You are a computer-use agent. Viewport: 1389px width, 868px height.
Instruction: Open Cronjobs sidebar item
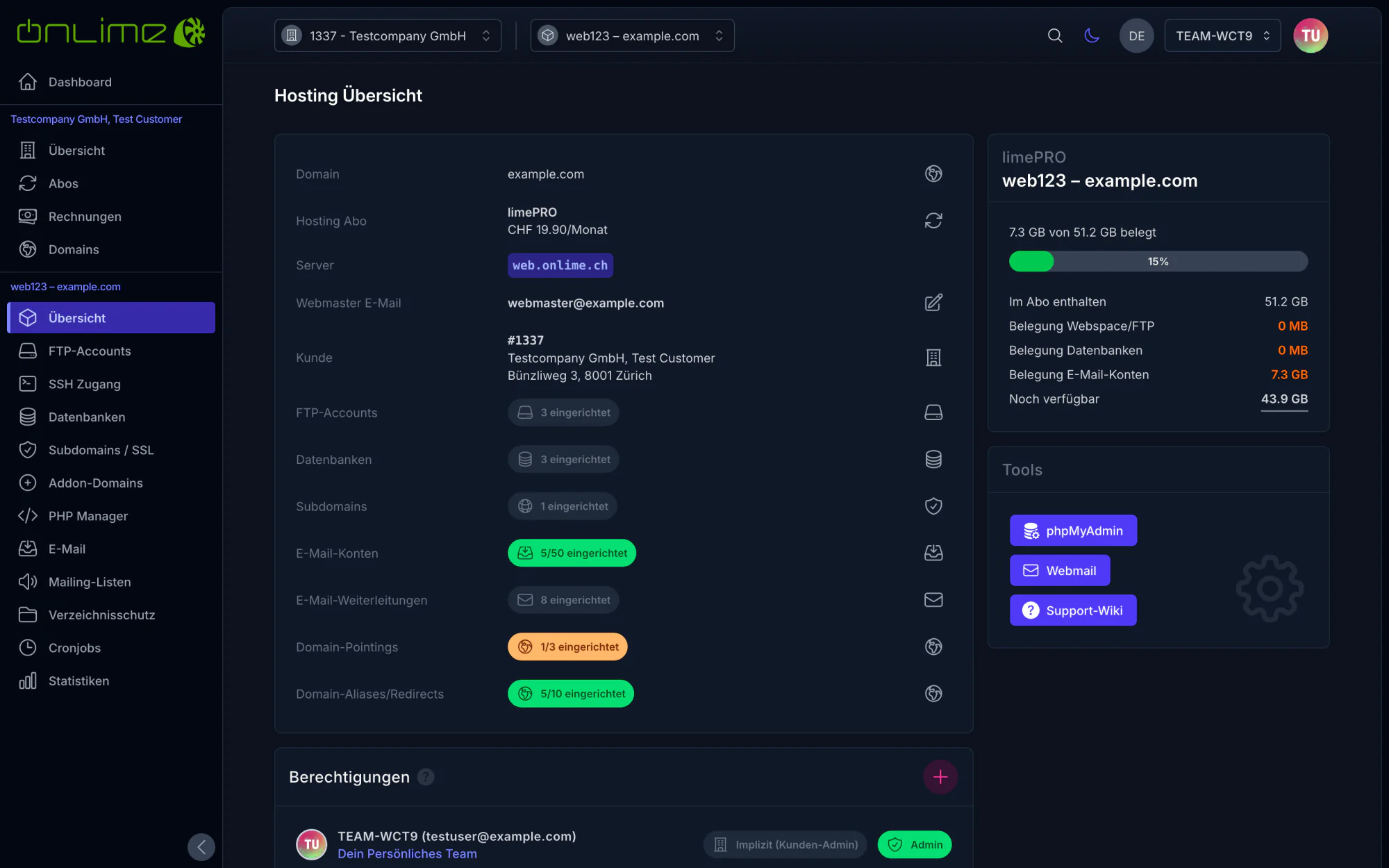pos(111,648)
